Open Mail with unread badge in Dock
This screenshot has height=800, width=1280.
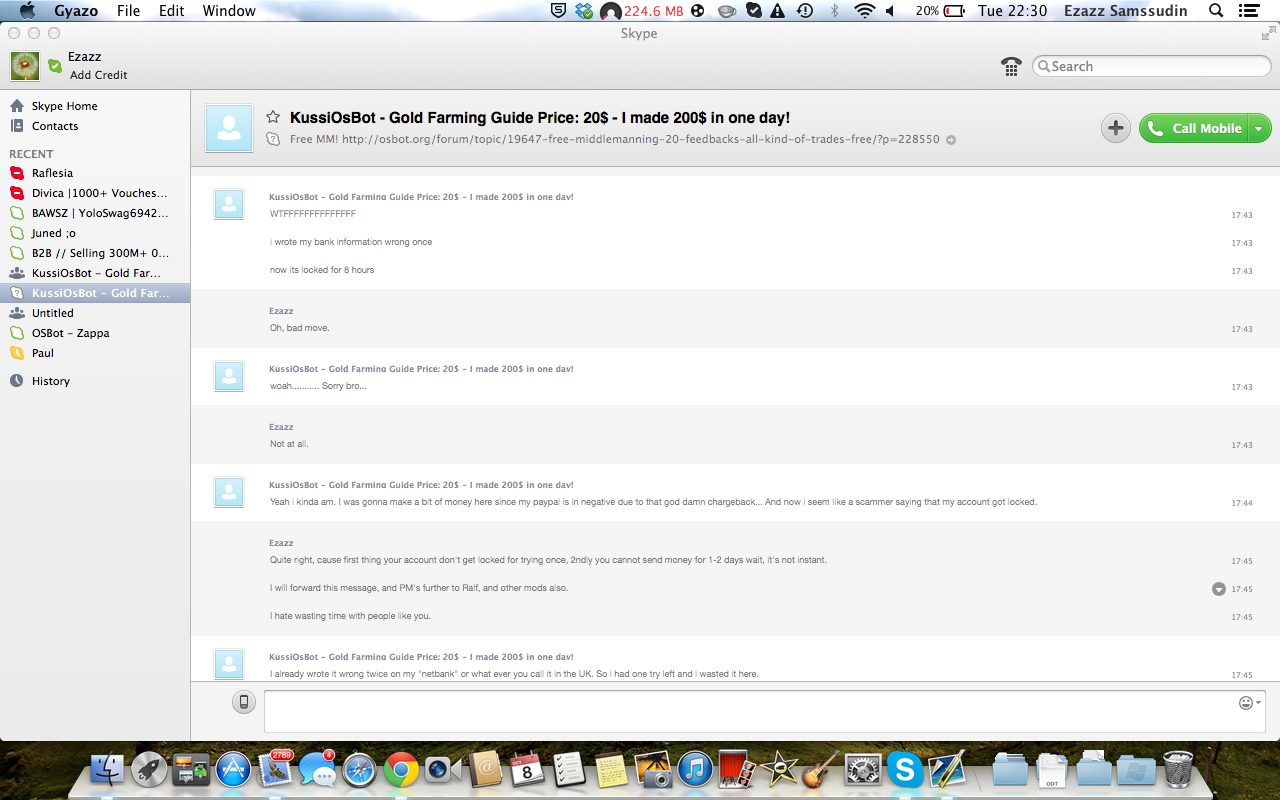(275, 768)
